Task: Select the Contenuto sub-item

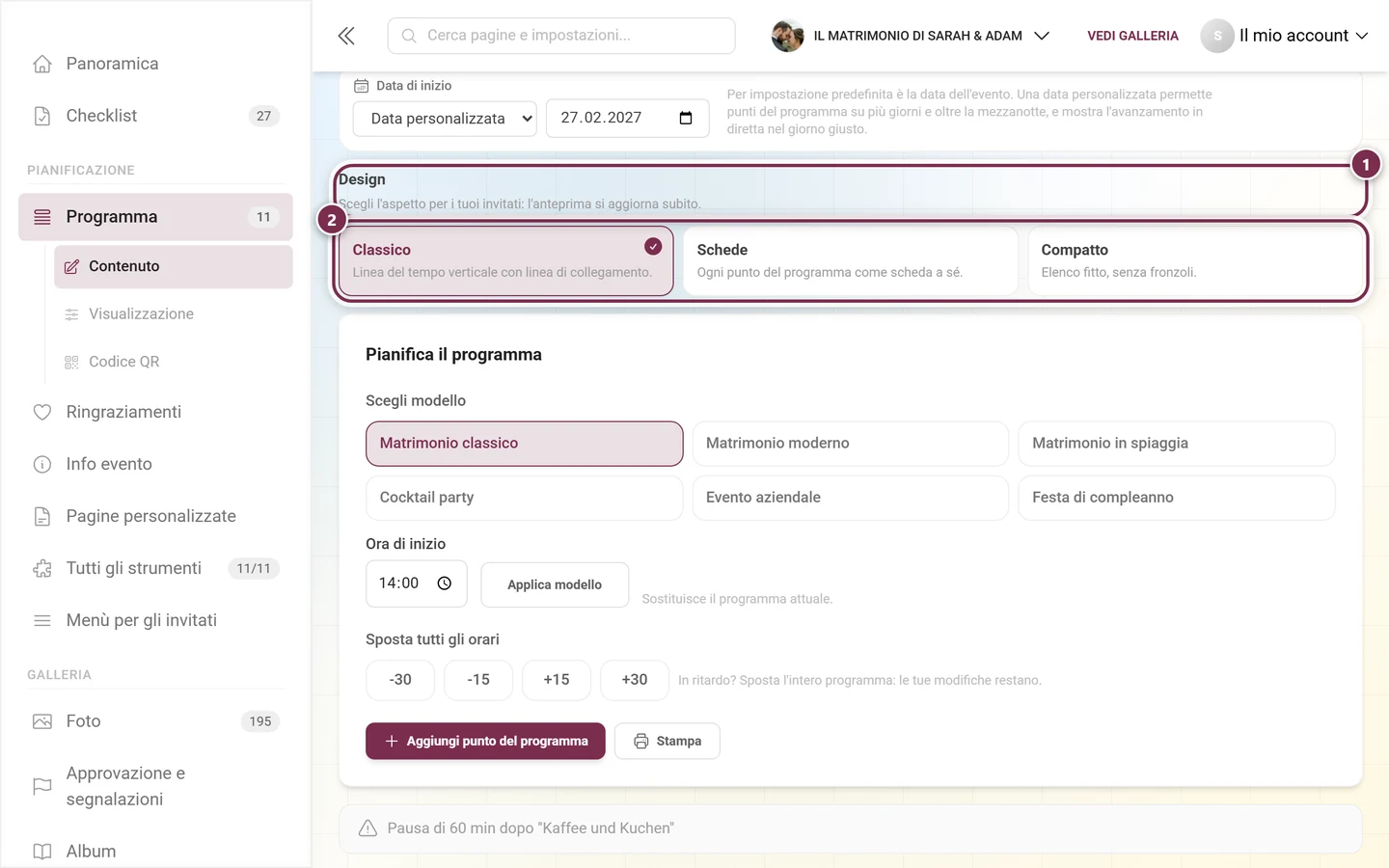Action: pos(174,266)
